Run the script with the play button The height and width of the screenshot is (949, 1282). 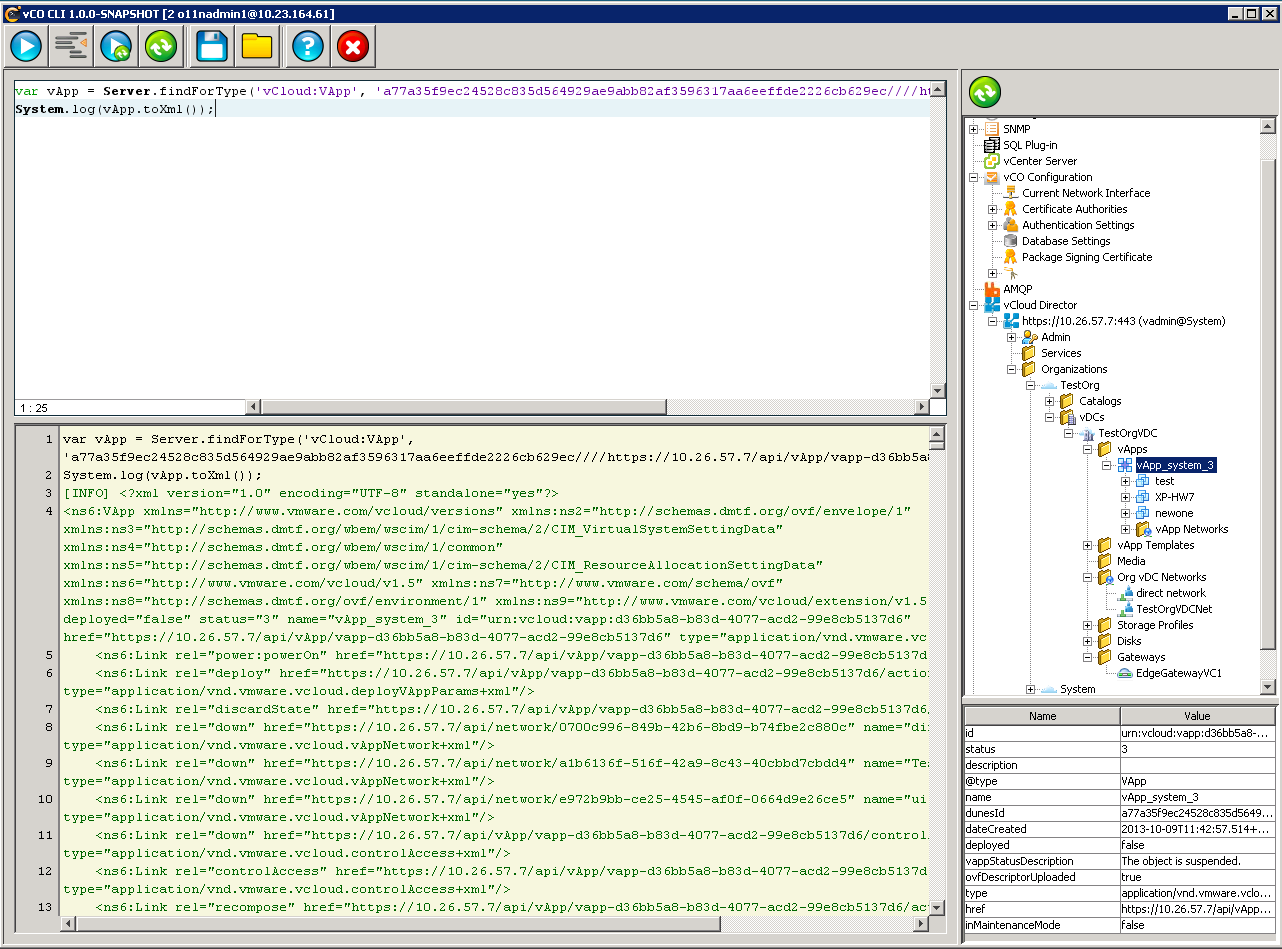click(x=25, y=45)
